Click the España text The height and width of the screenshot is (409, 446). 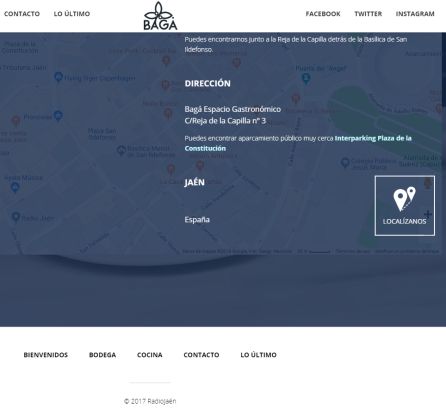pos(197,220)
